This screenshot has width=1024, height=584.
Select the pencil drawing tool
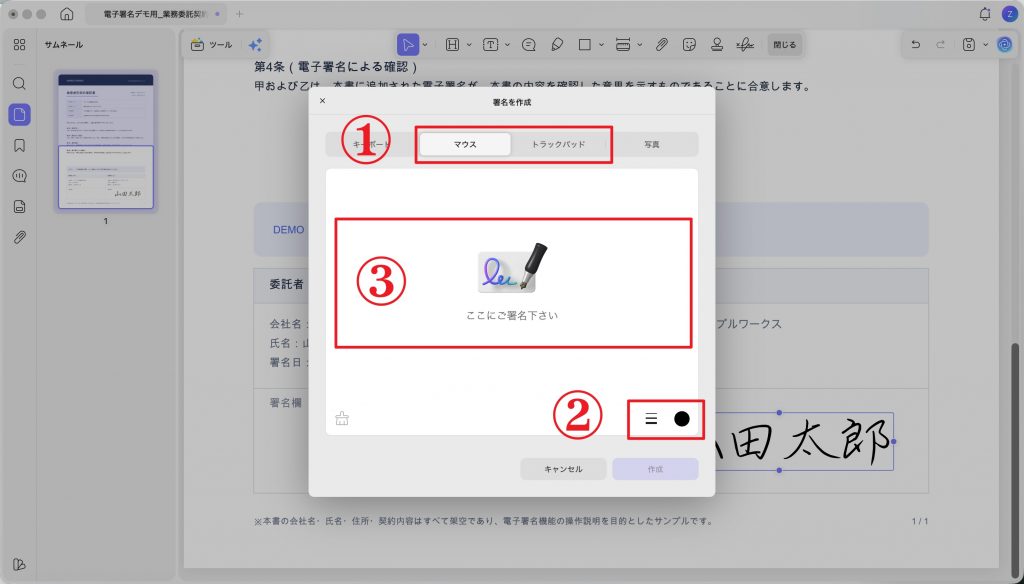pos(557,44)
